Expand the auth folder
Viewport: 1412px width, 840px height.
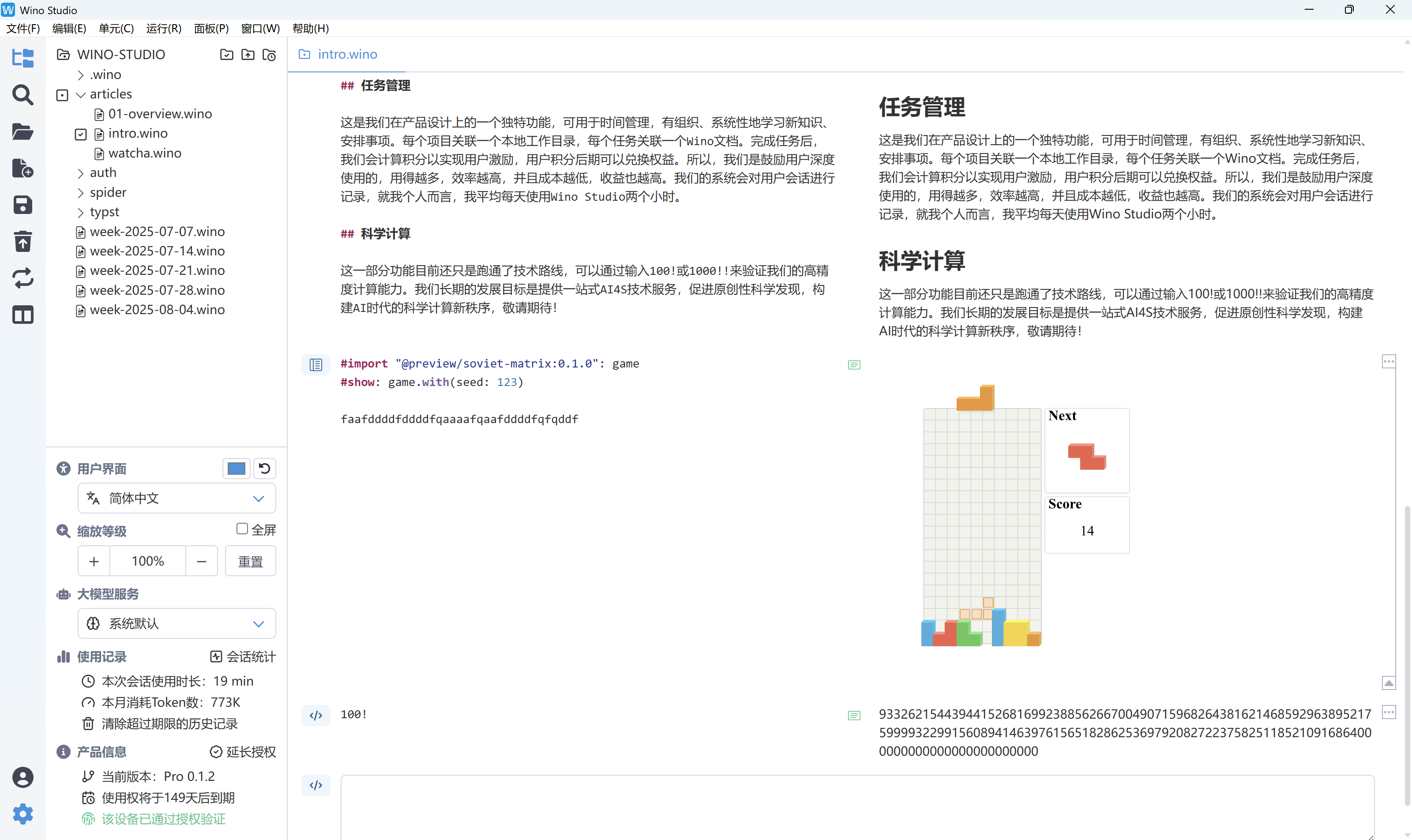(80, 172)
